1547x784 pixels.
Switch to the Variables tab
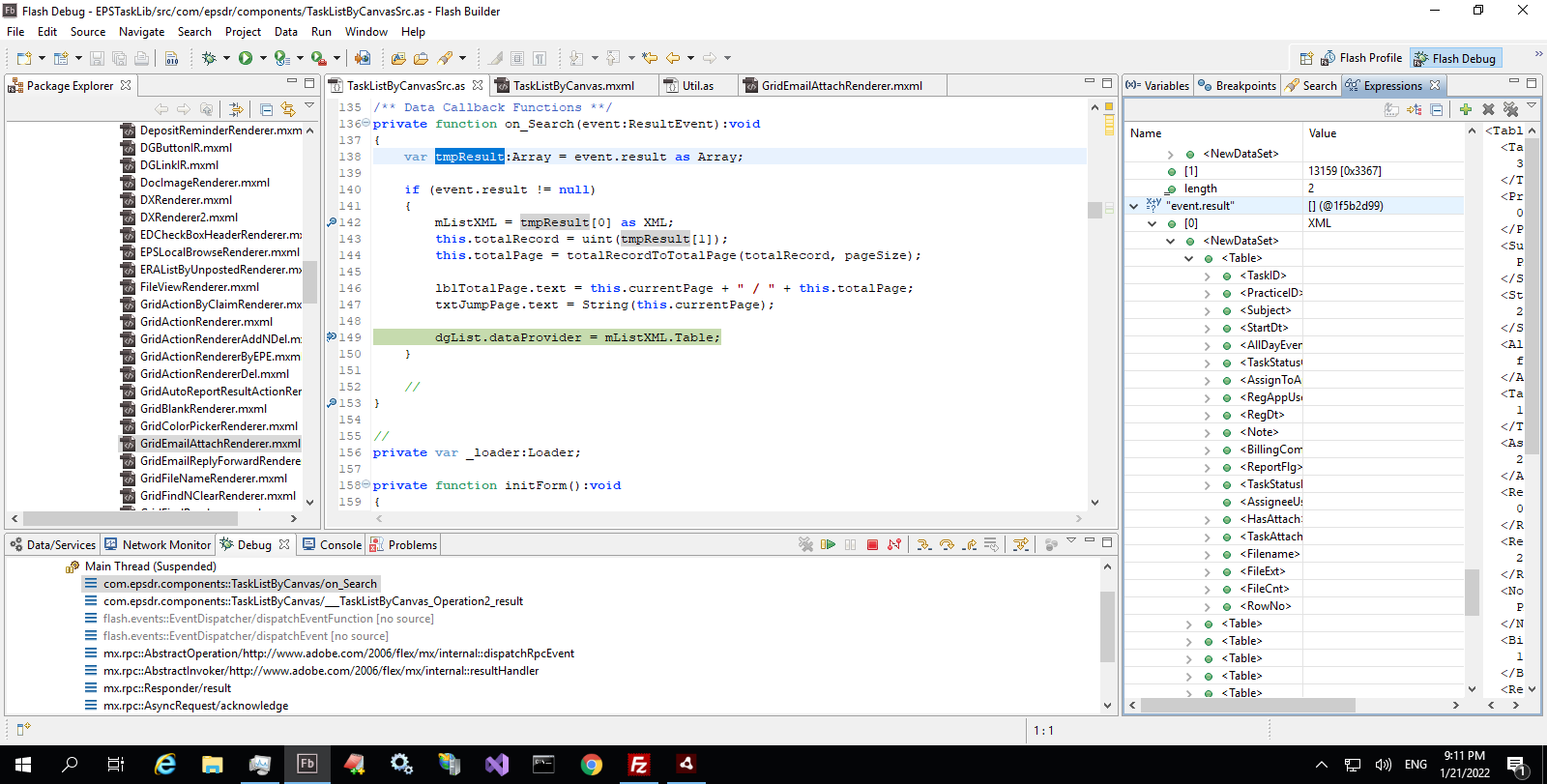(x=1157, y=86)
